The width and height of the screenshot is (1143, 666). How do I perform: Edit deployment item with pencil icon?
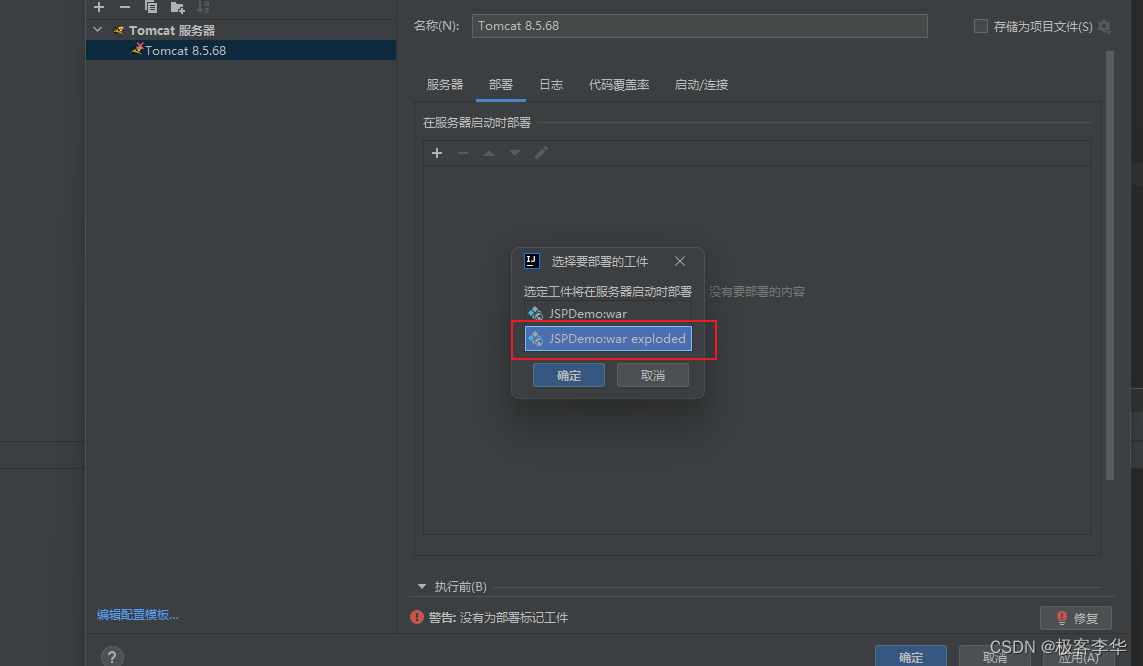click(x=541, y=153)
